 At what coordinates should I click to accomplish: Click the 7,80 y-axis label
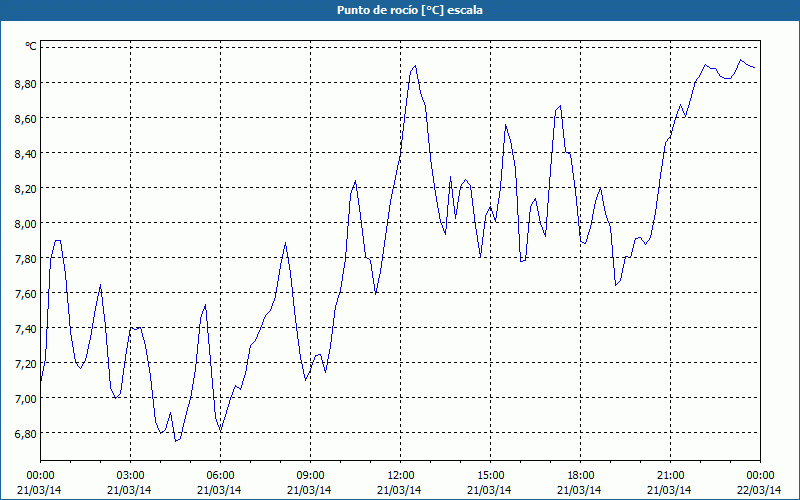pos(26,258)
